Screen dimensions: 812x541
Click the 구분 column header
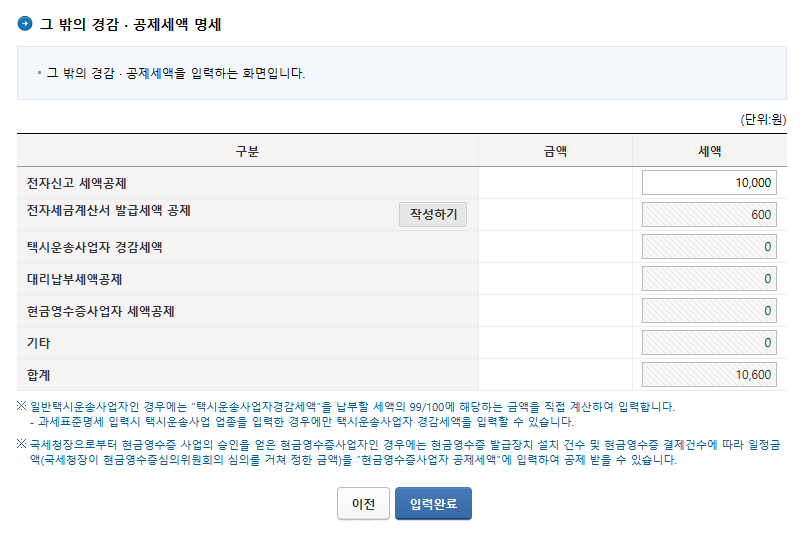coord(248,151)
